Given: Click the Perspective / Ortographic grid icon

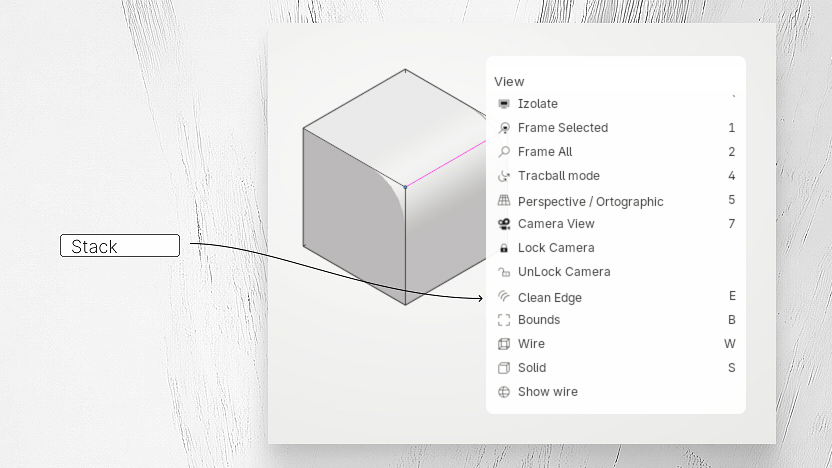Looking at the screenshot, I should 504,200.
